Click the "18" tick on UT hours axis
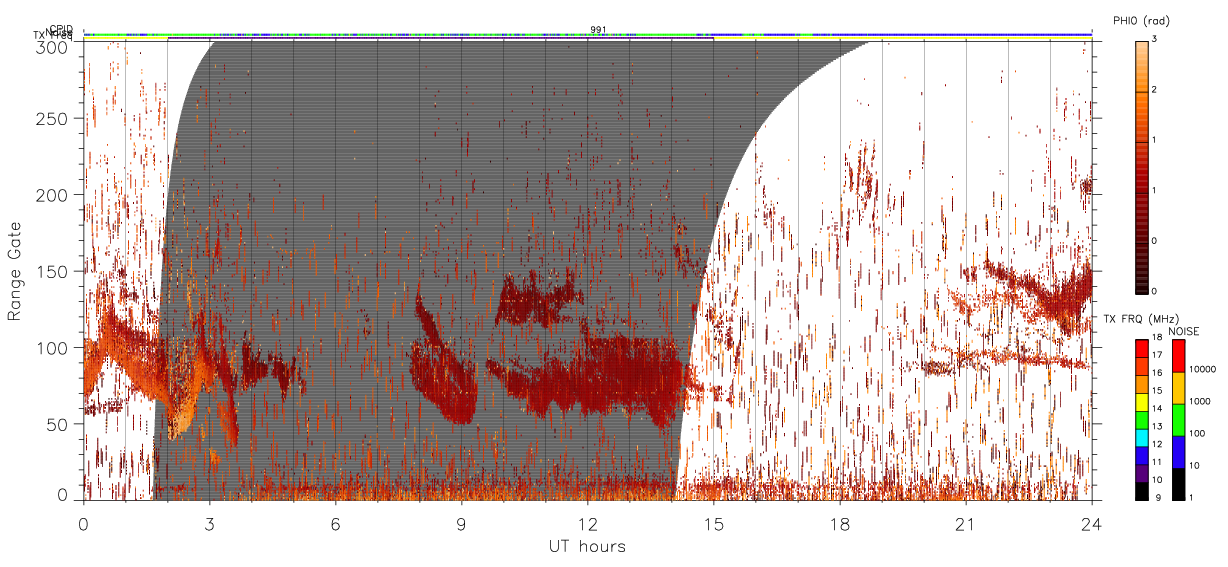Viewport: 1228px width, 567px height. pyautogui.click(x=840, y=525)
